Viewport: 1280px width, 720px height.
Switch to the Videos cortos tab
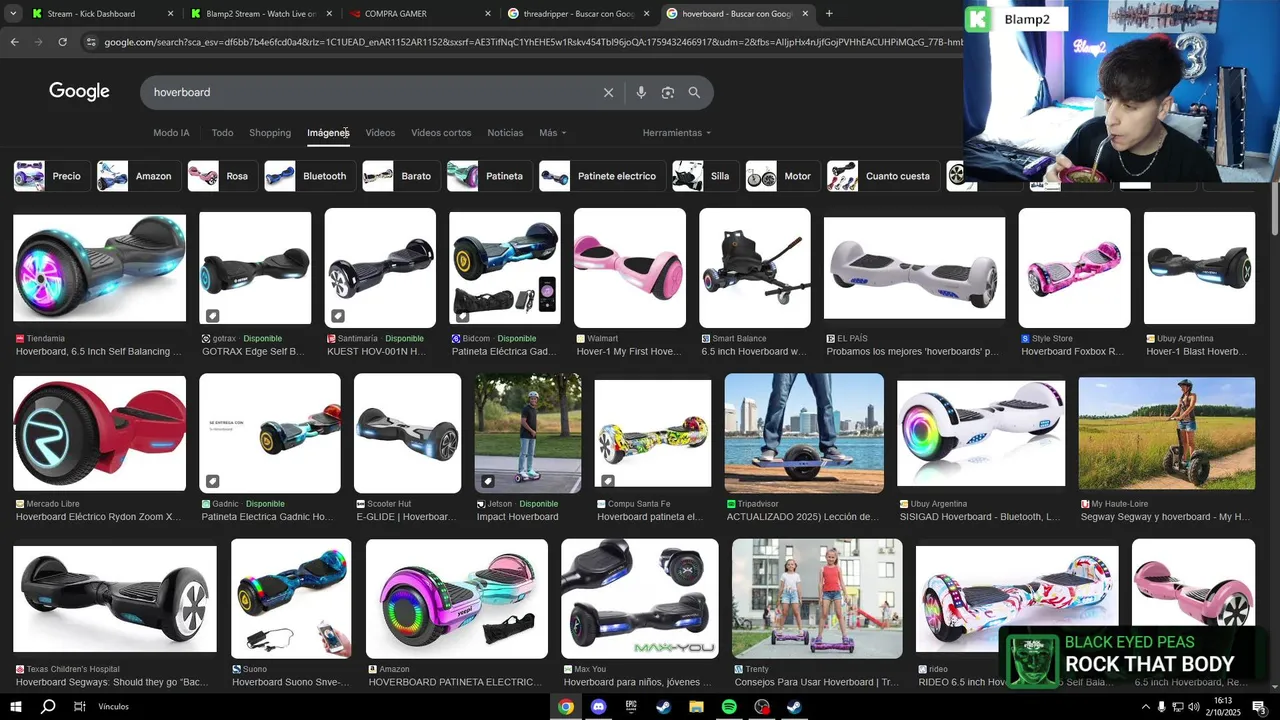point(441,132)
